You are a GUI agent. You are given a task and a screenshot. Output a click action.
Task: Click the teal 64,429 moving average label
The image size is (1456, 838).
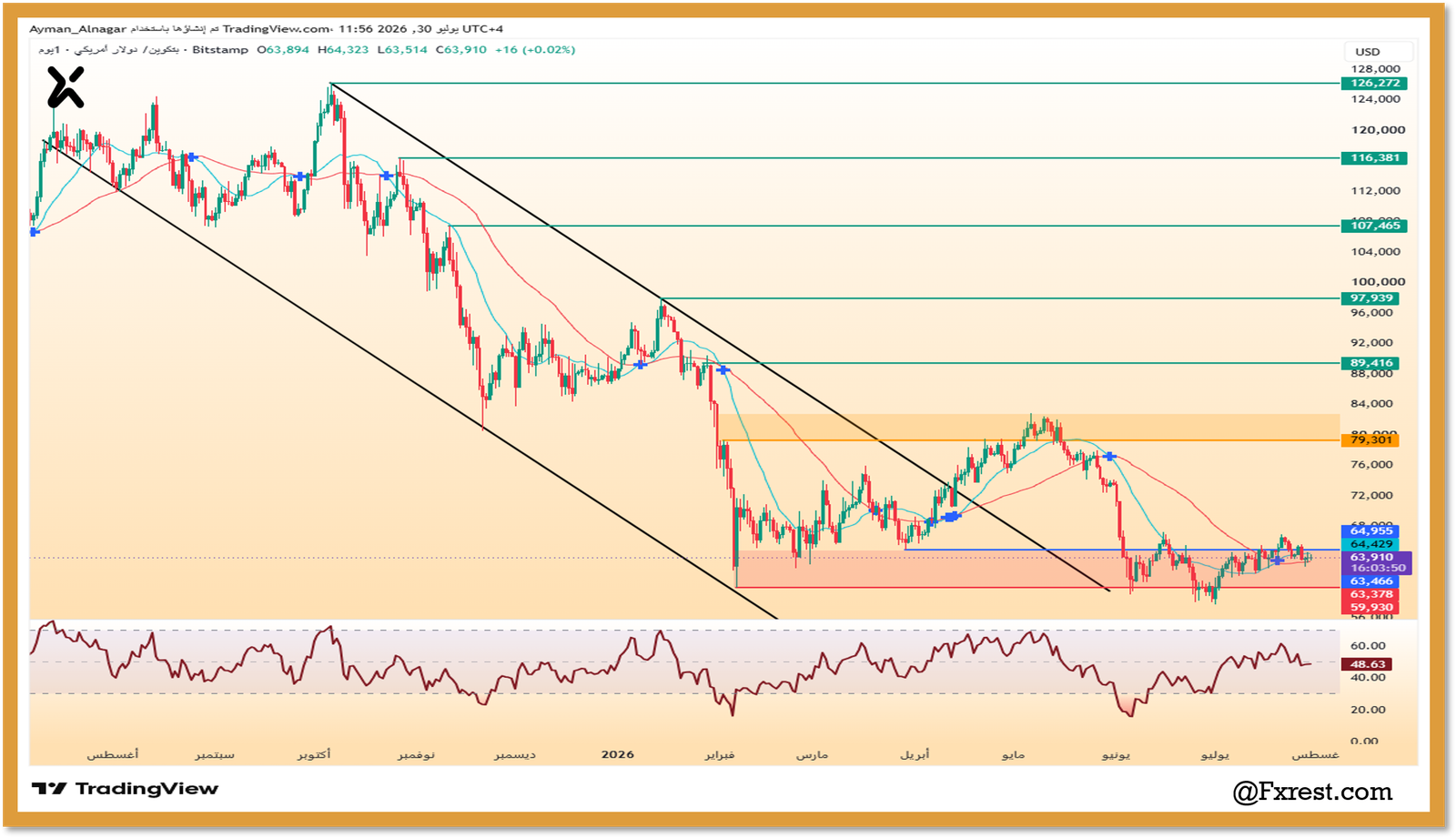[1370, 544]
